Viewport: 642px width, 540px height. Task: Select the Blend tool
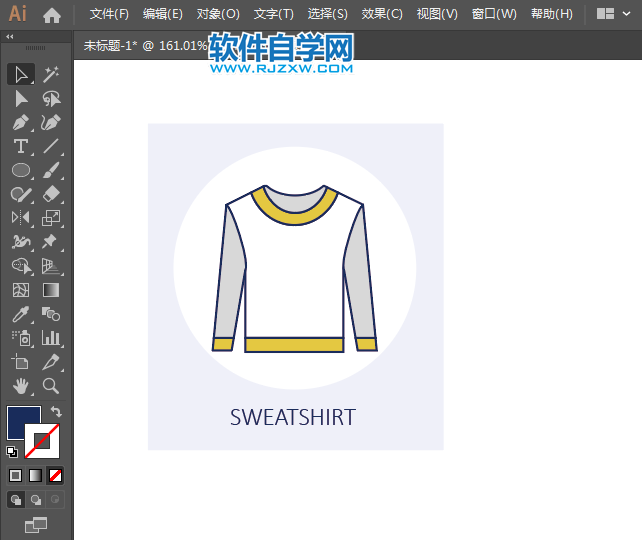click(51, 314)
